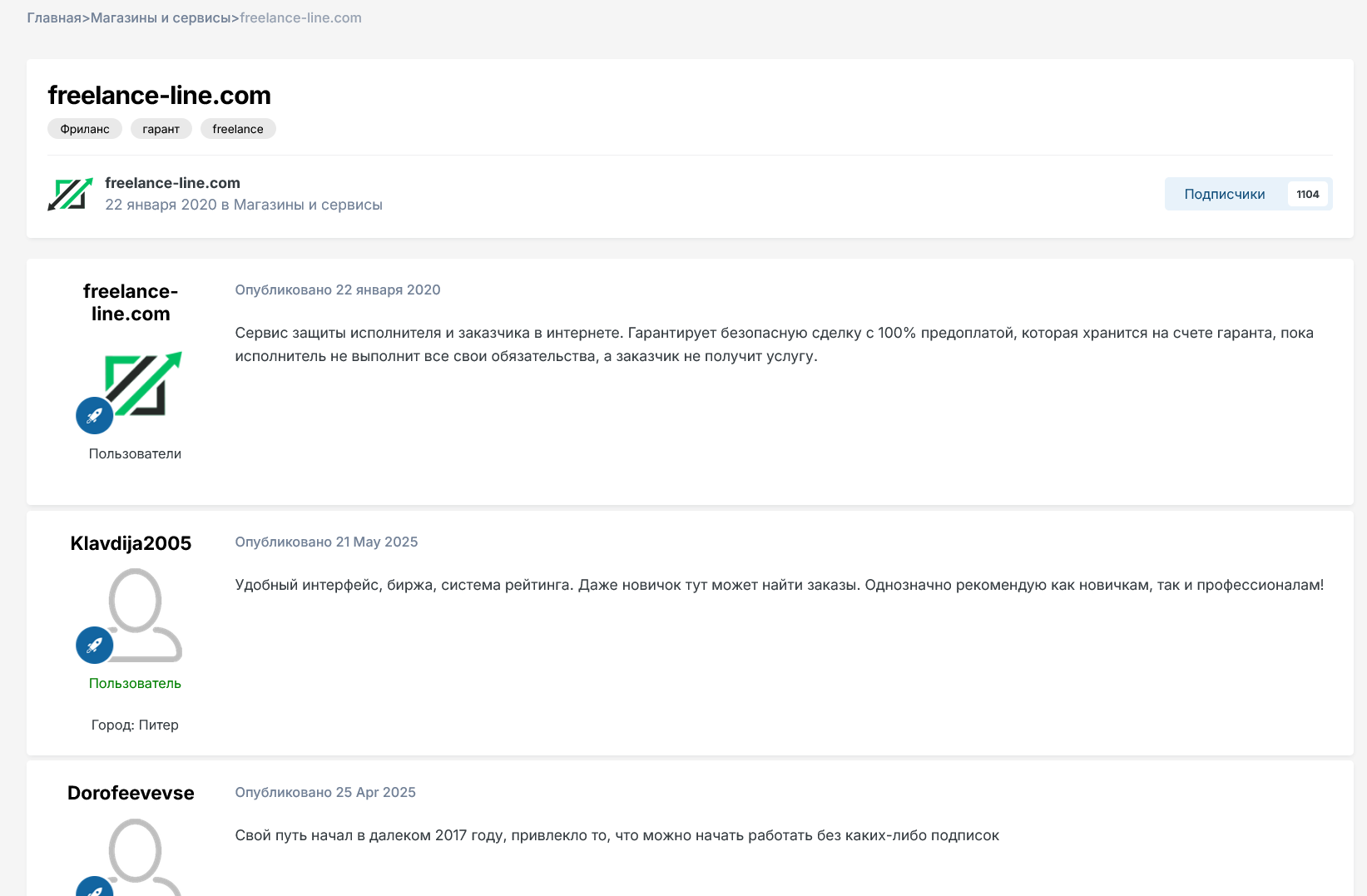Open freelance-line.com profile name in first post

click(x=131, y=302)
